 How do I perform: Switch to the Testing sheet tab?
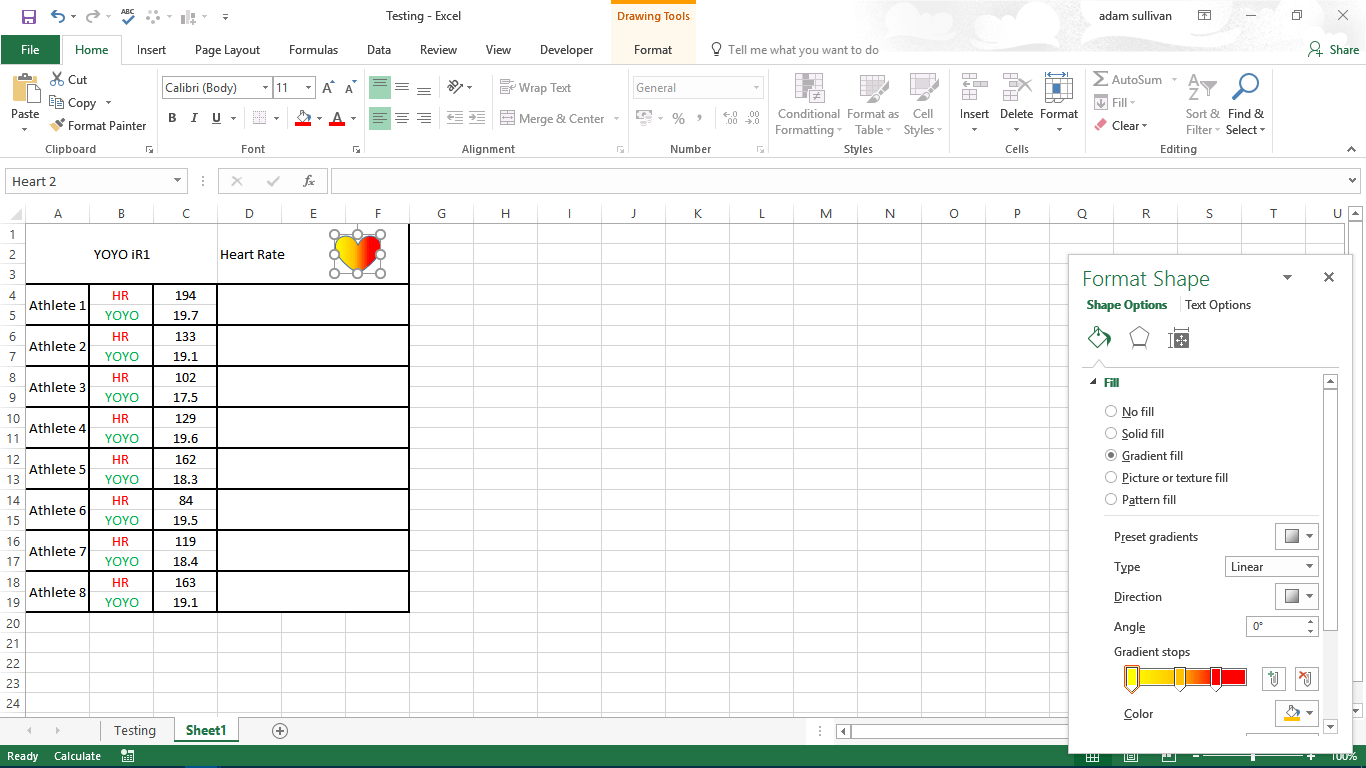click(x=134, y=731)
